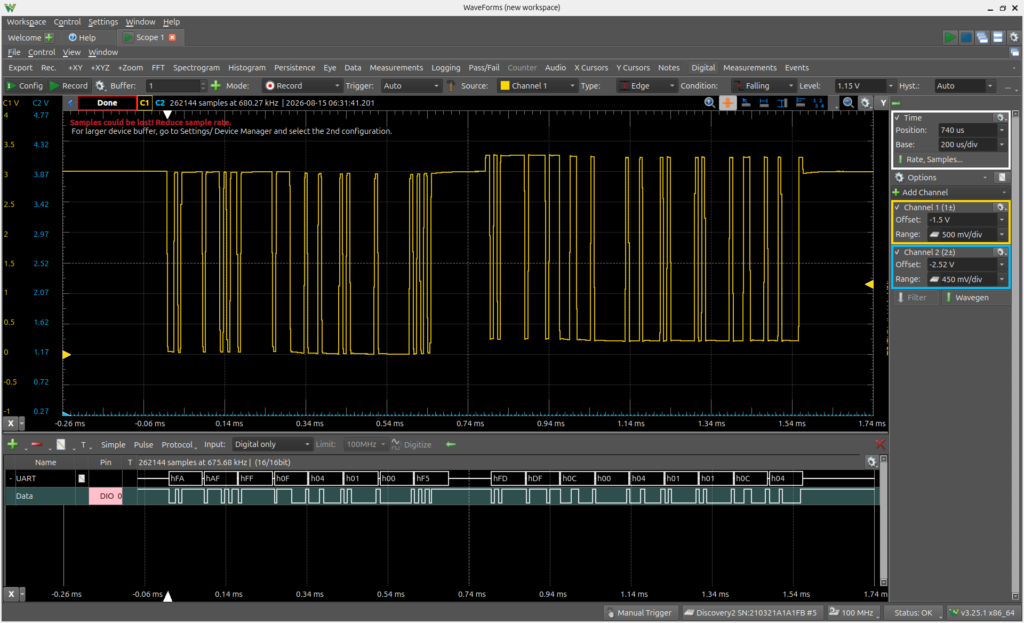1024x623 pixels.
Task: Close the digital panel with red X
Action: [880, 444]
